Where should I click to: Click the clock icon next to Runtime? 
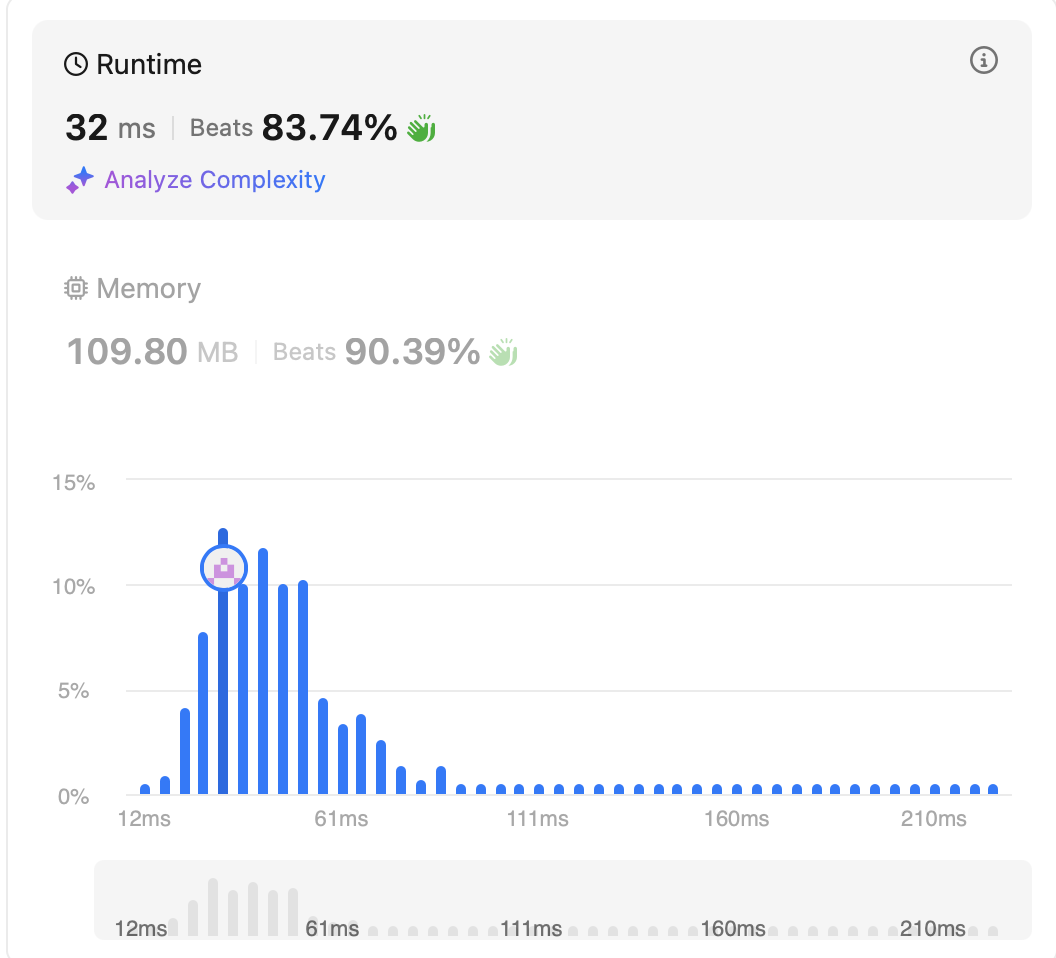coord(76,65)
